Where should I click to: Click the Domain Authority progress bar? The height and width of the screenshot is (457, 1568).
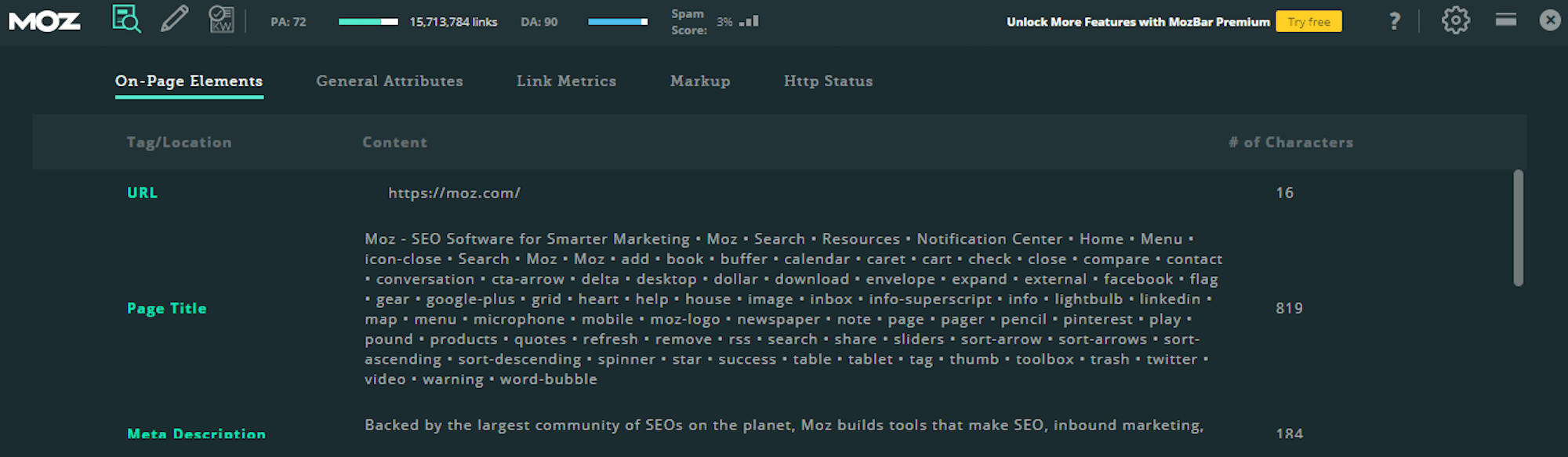pyautogui.click(x=618, y=22)
